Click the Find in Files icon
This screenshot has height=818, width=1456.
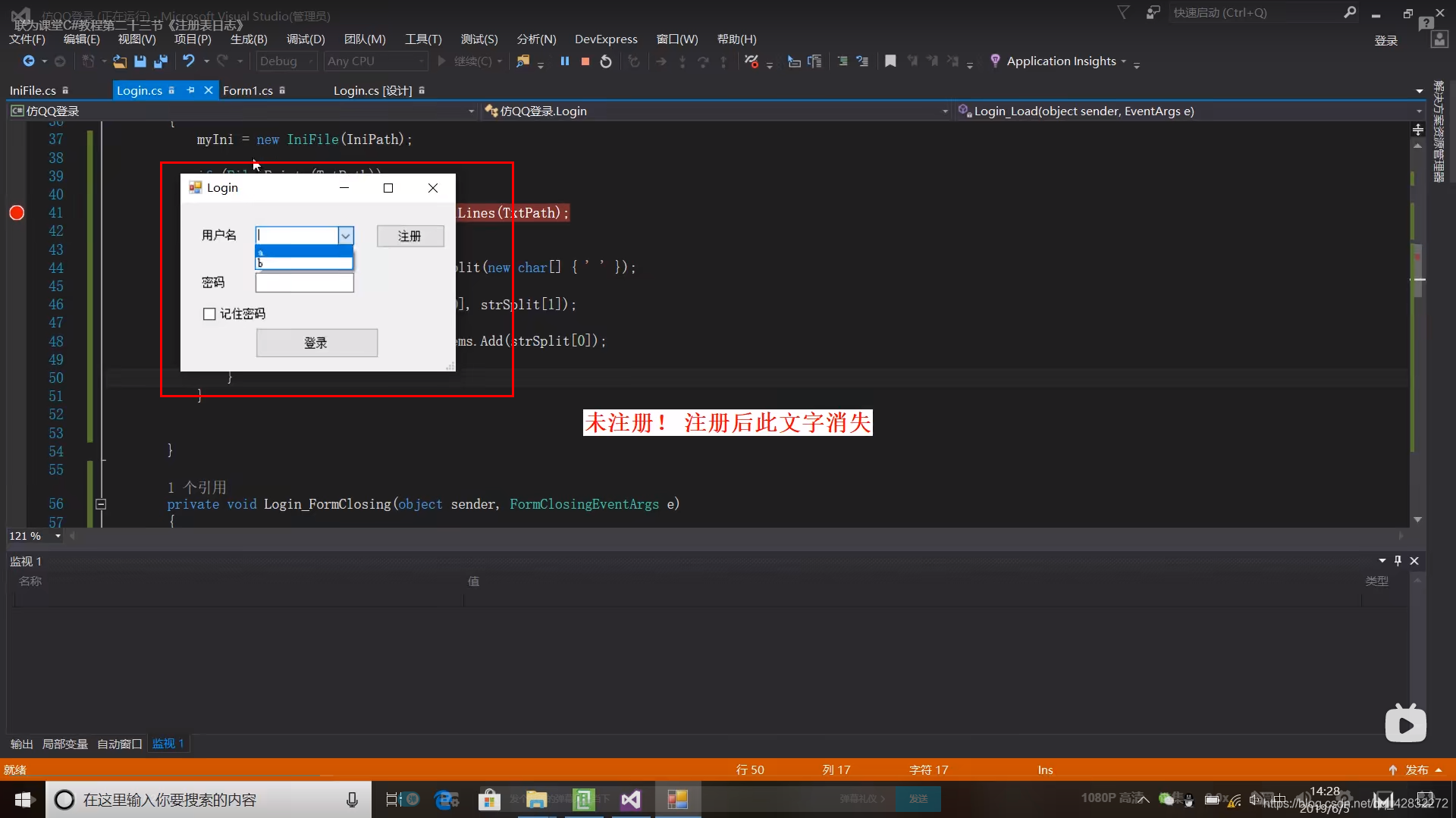[522, 61]
